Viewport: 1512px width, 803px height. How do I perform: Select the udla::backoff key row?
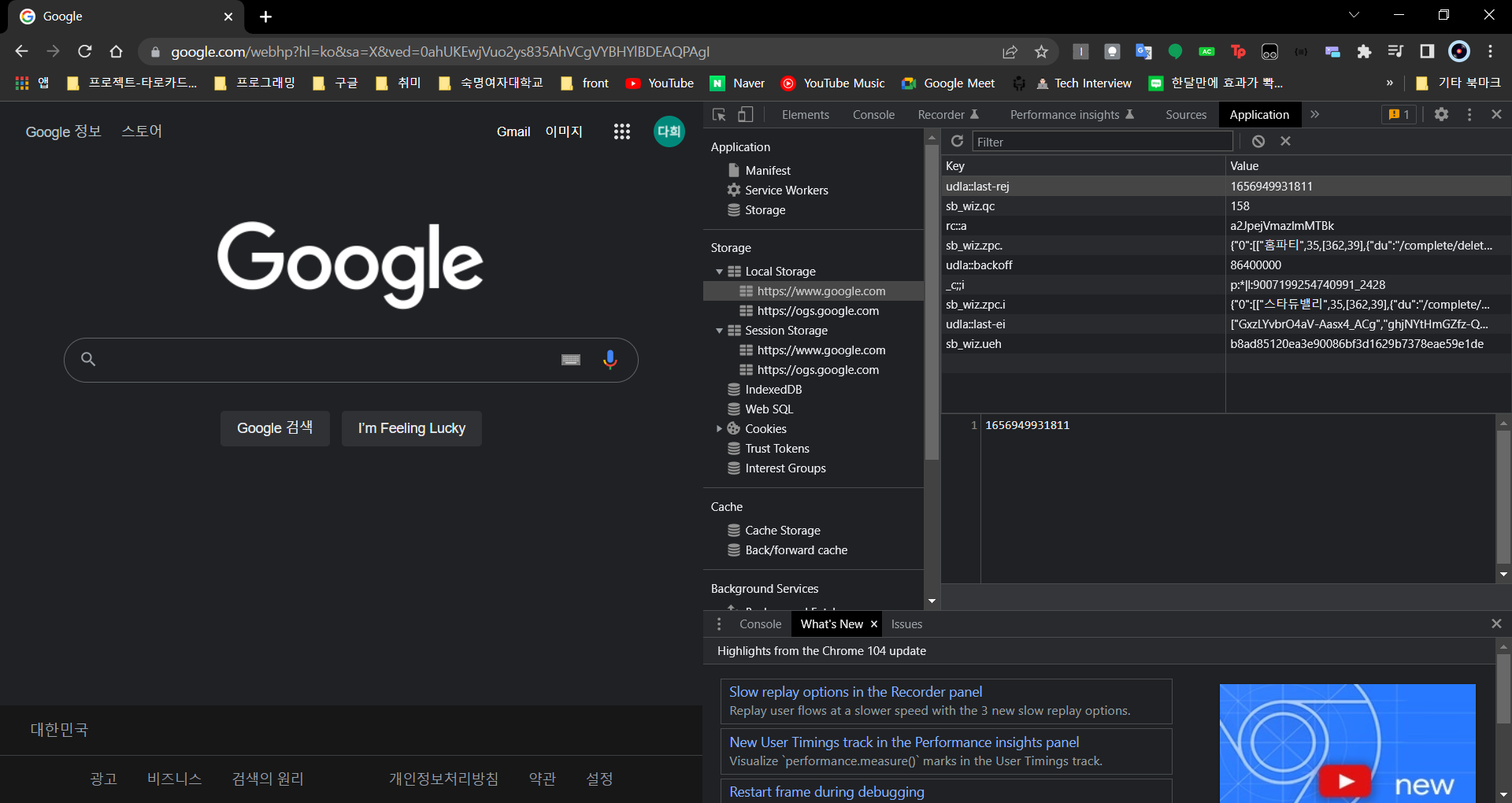1226,265
